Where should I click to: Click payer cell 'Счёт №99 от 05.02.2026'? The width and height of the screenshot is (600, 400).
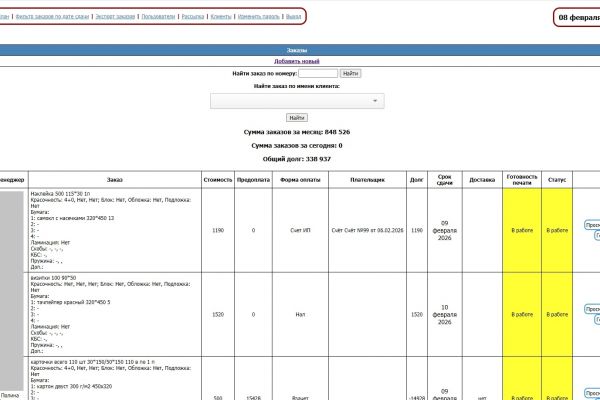pos(367,230)
